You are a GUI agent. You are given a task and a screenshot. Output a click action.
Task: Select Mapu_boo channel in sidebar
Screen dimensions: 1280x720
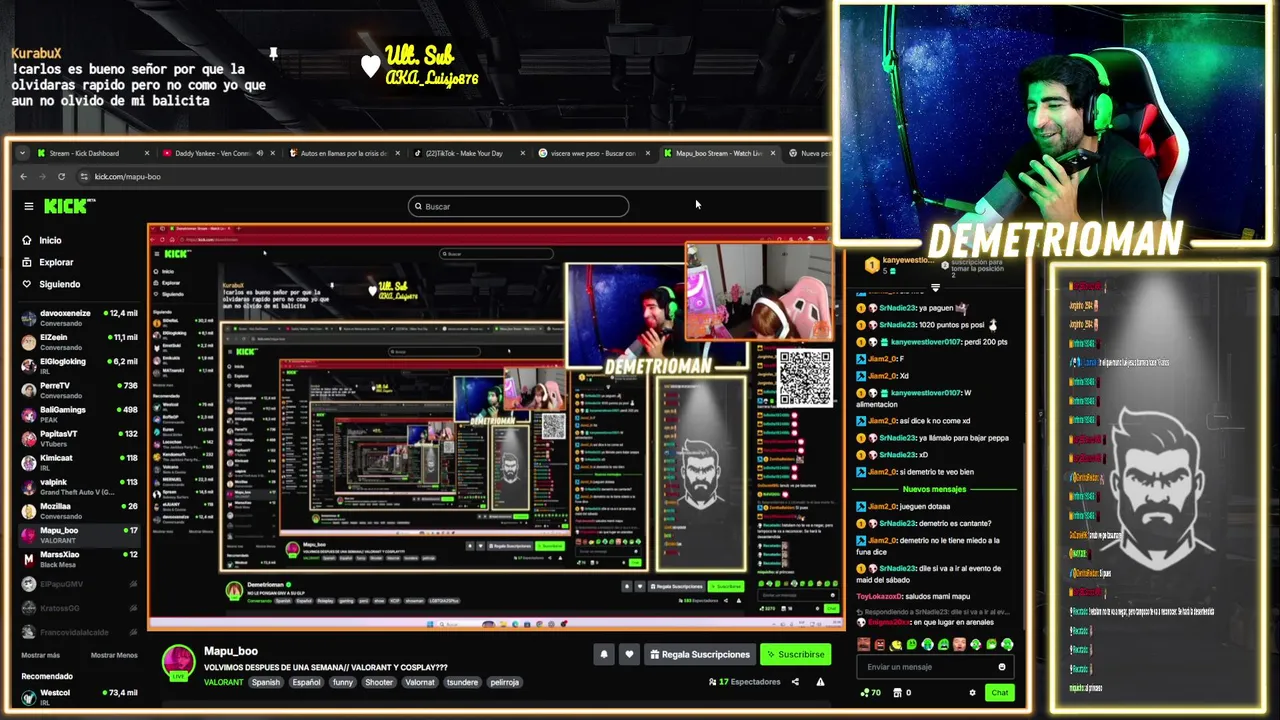79,535
